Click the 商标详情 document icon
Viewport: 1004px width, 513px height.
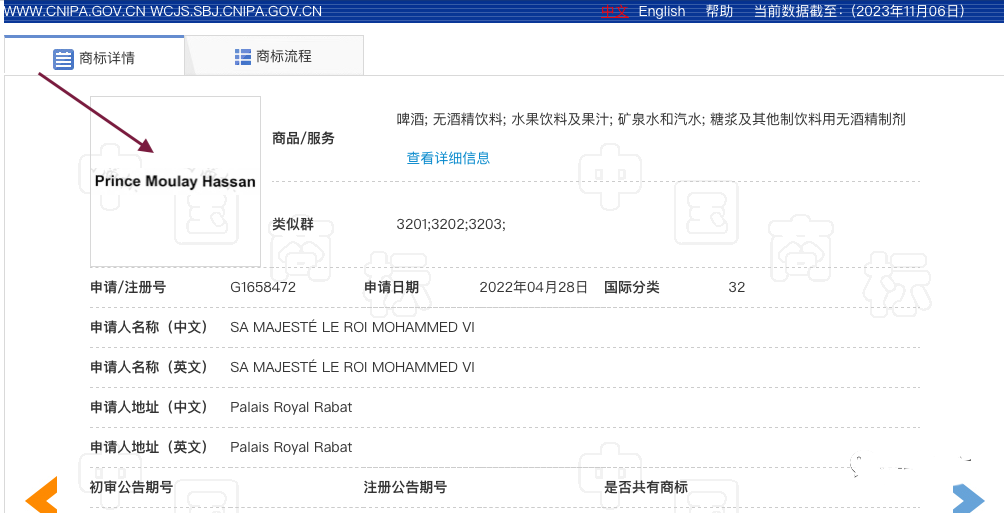click(63, 59)
